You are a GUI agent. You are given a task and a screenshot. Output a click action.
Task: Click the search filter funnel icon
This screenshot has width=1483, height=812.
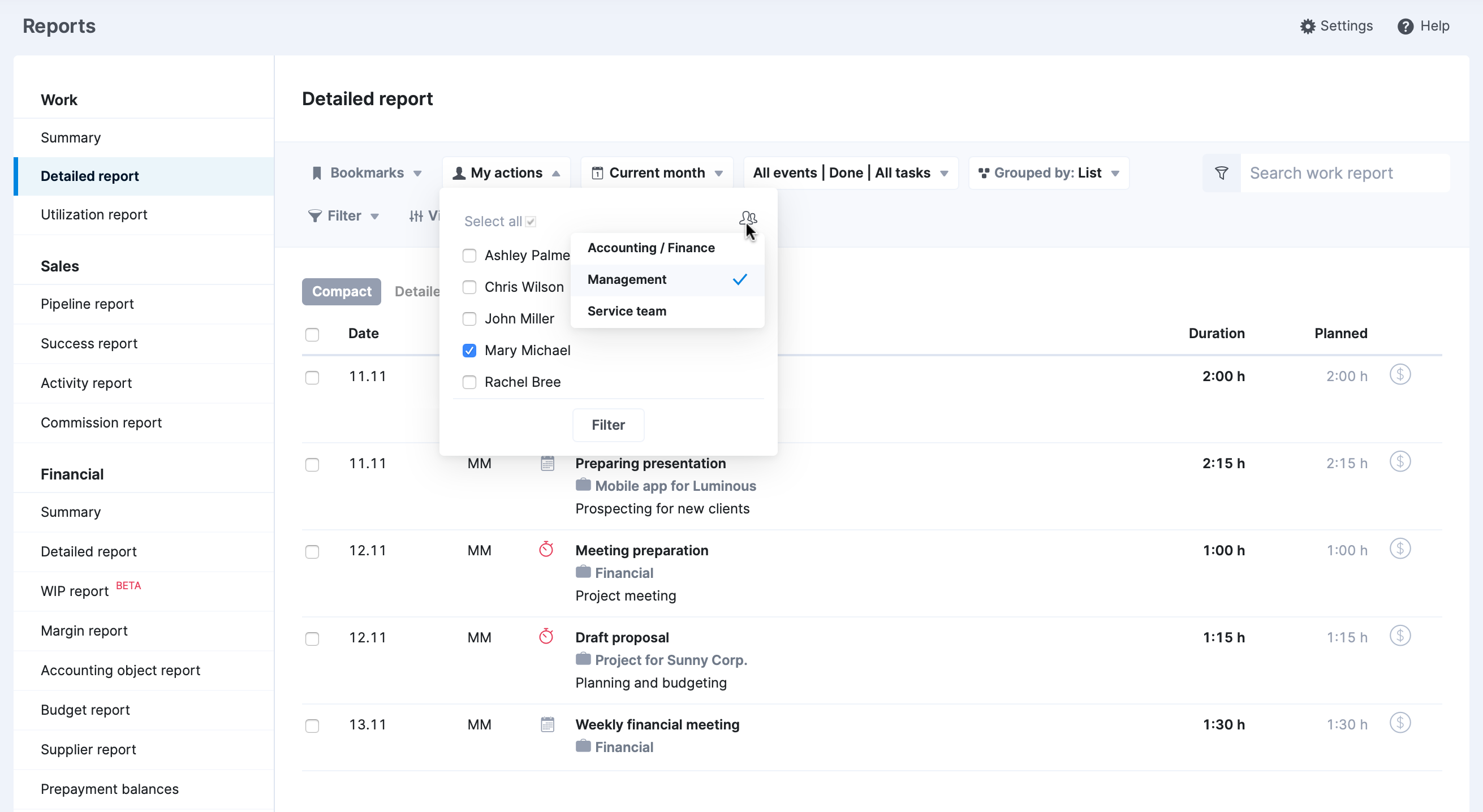[1221, 172]
